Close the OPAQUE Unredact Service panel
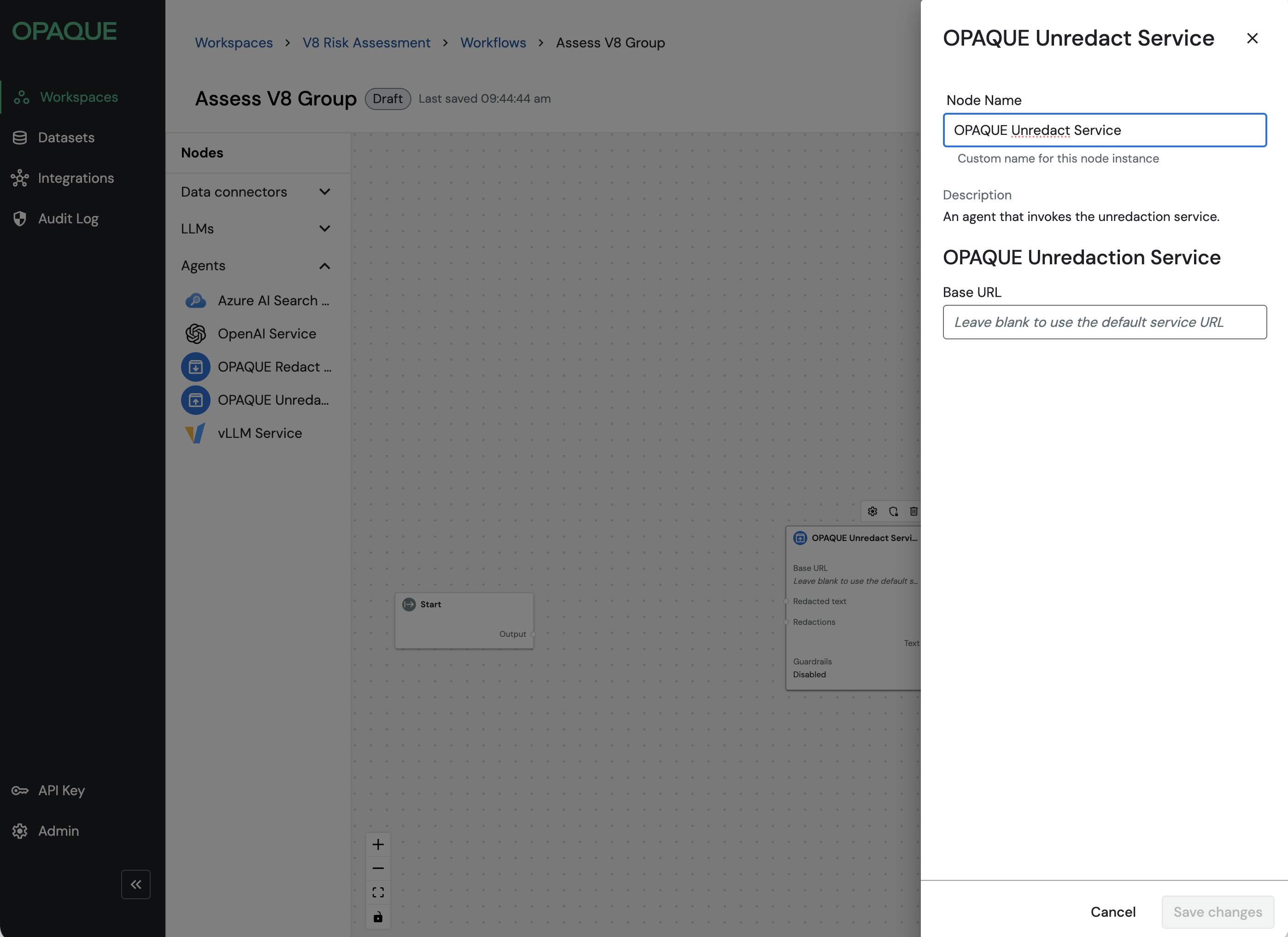 tap(1252, 38)
